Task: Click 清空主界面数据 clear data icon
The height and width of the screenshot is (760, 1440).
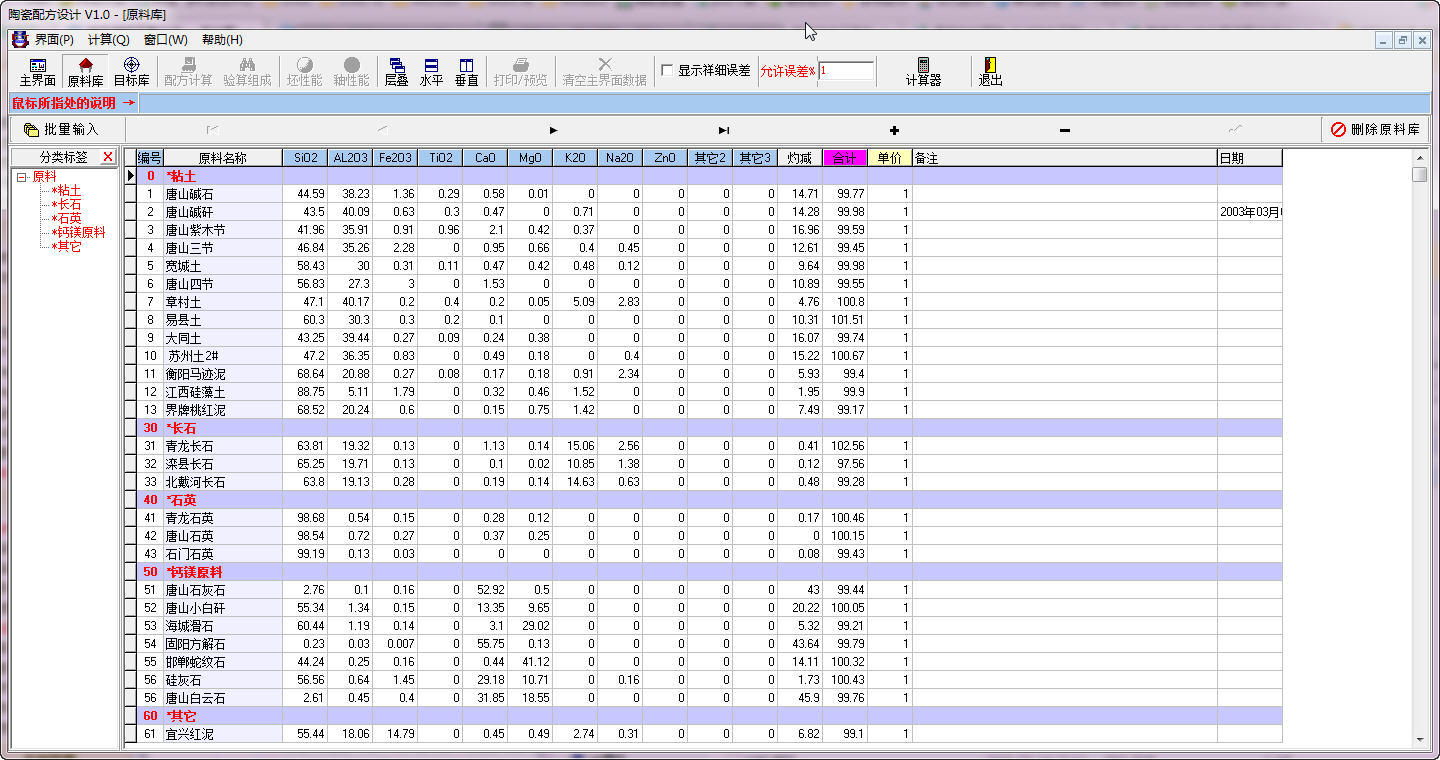Action: coord(604,71)
